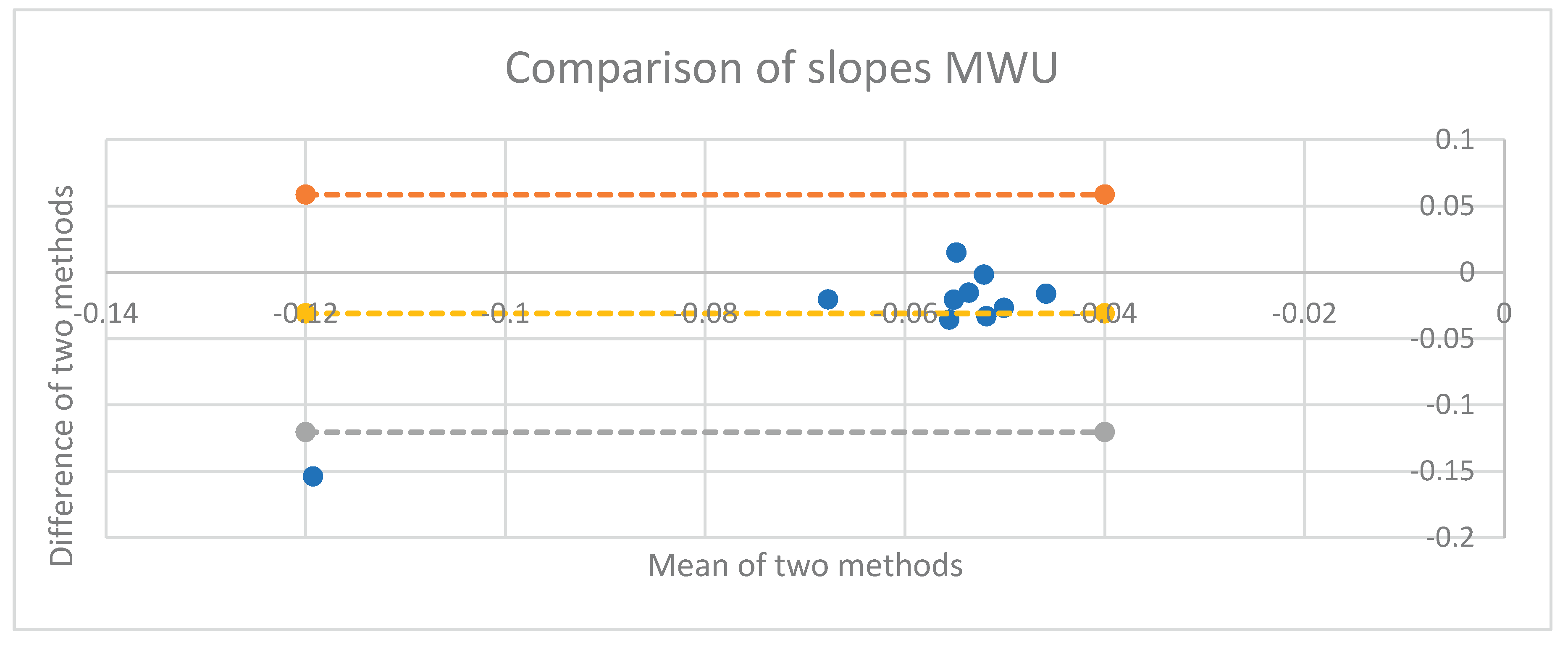Screen dimensions: 1568x645
Task: Select the gray dashed line
Action: pos(705,432)
